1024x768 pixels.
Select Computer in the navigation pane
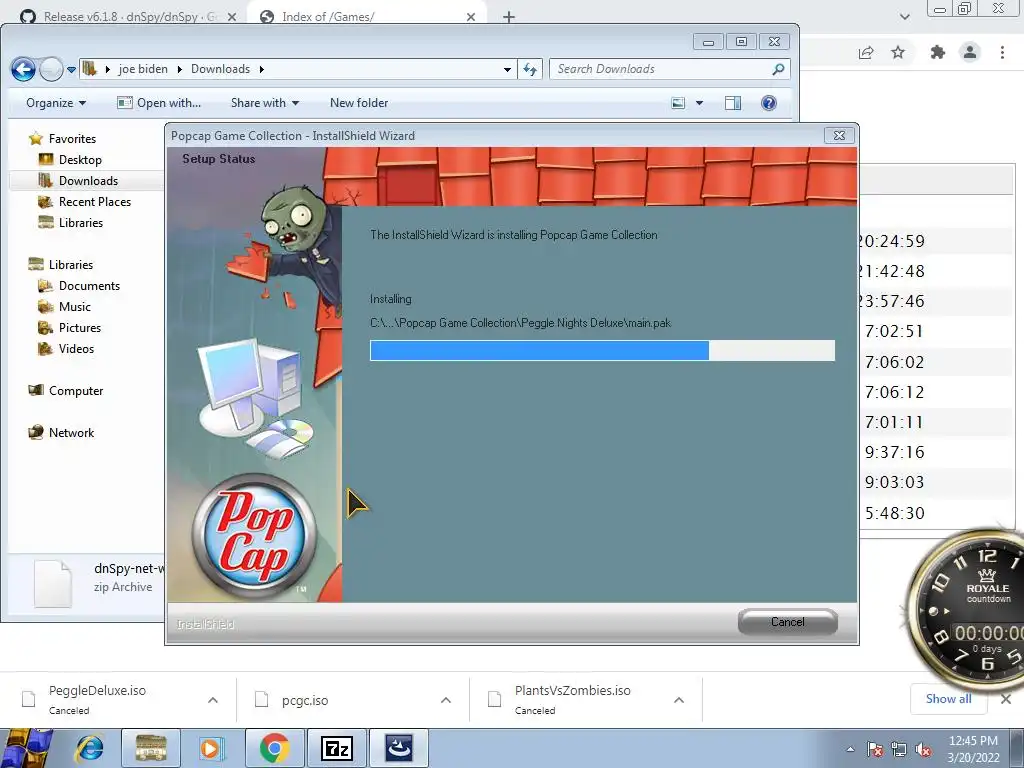76,391
